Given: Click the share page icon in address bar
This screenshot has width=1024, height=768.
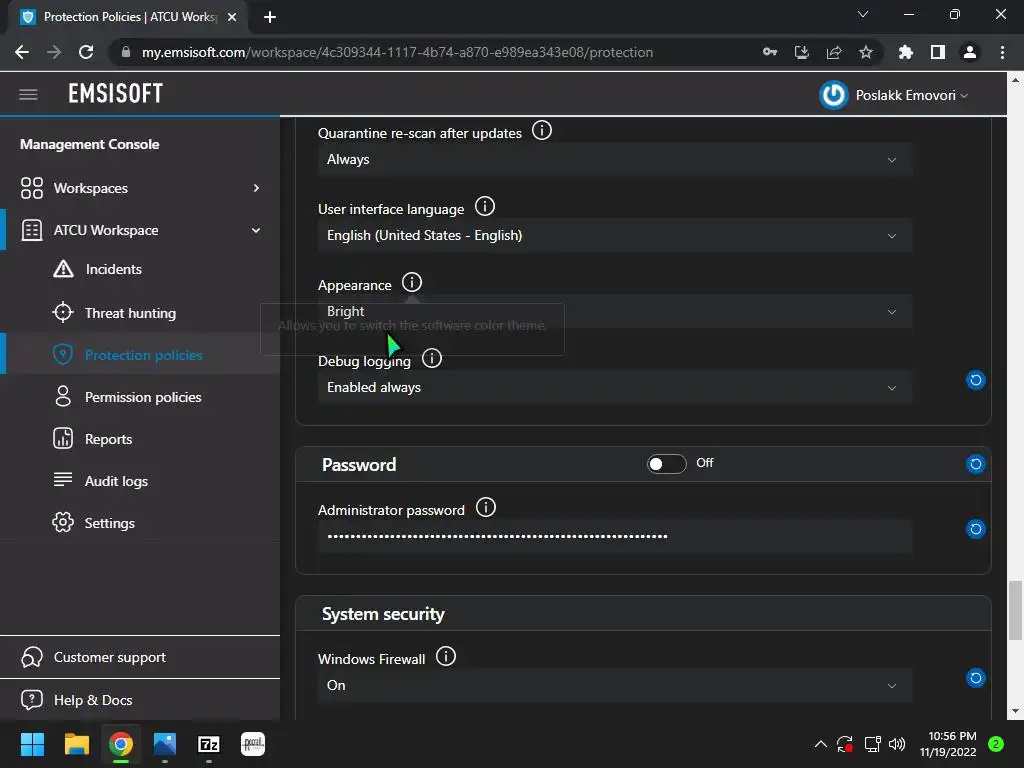Looking at the screenshot, I should point(834,52).
